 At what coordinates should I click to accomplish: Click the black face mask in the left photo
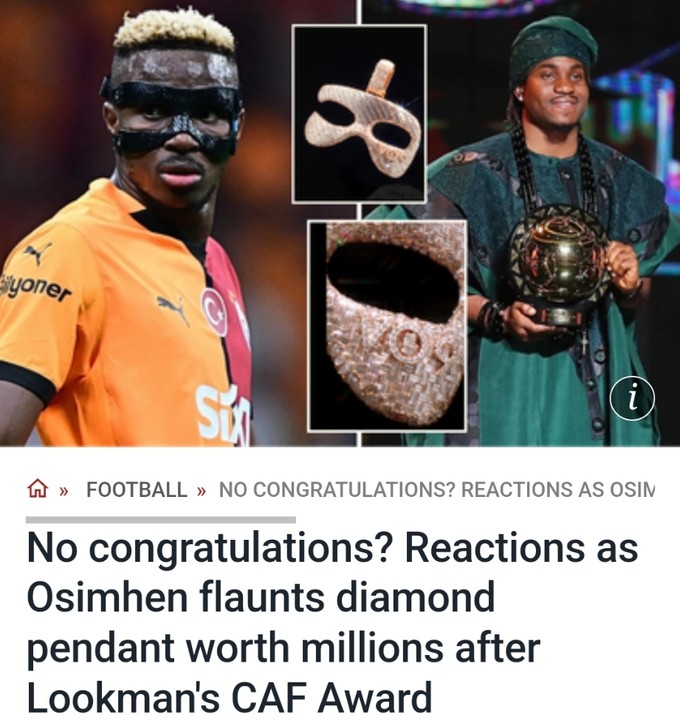[x=172, y=116]
